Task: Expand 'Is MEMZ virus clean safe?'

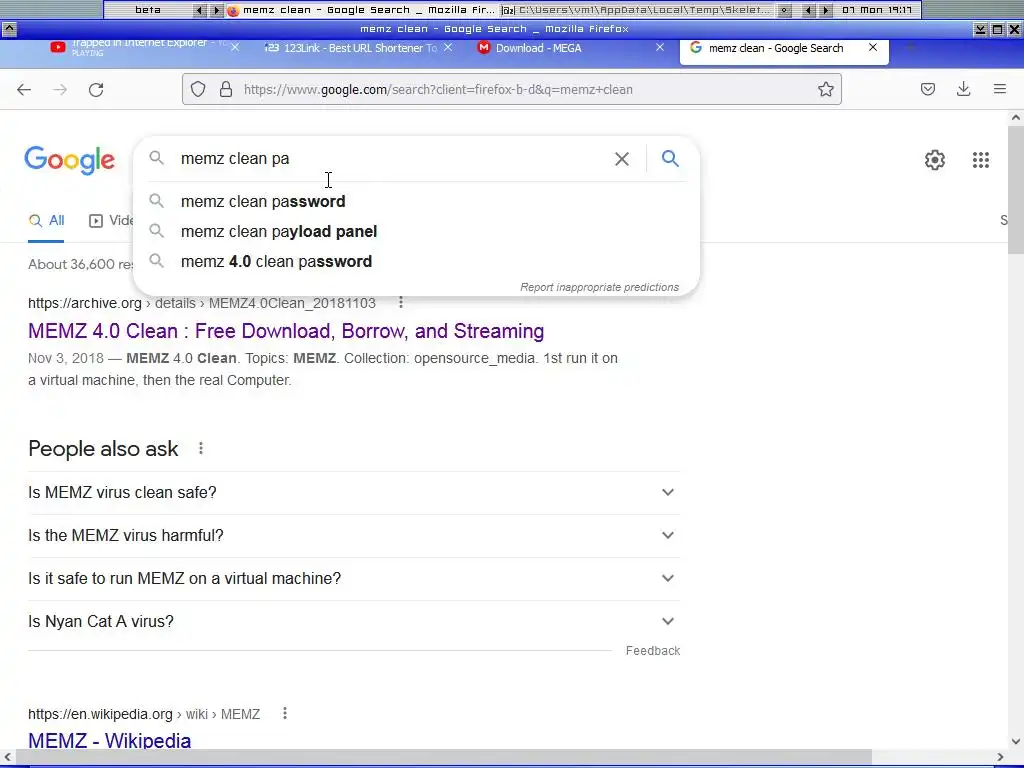Action: (x=354, y=492)
